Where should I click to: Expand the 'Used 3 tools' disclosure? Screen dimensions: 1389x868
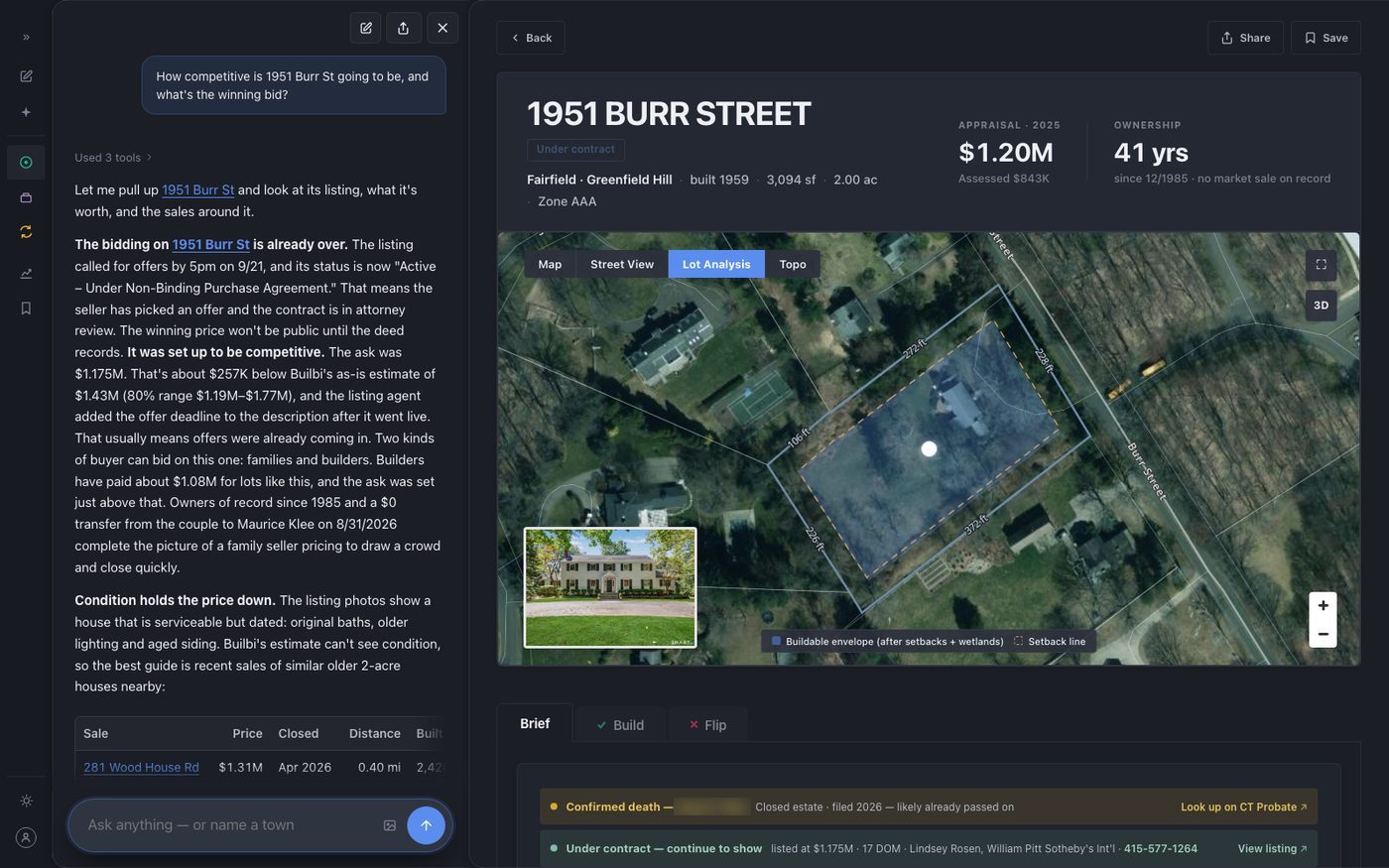point(113,158)
